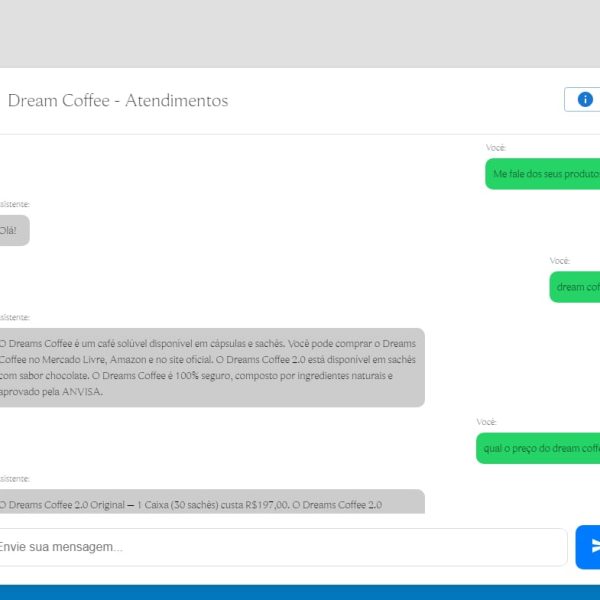Select the 'Me fale dos seus produtos' message bubble
The height and width of the screenshot is (600, 600).
[x=543, y=174]
